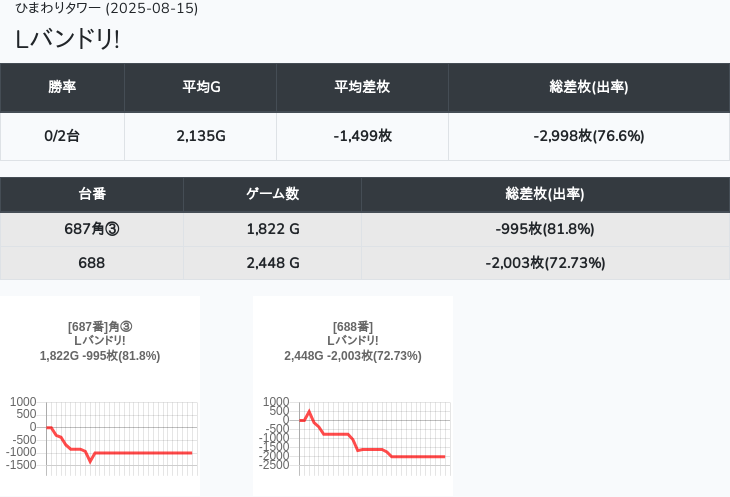Viewport: 730px width, 497px height.
Task: Select the -2,003枚(72.73%) result cell
Action: (545, 263)
